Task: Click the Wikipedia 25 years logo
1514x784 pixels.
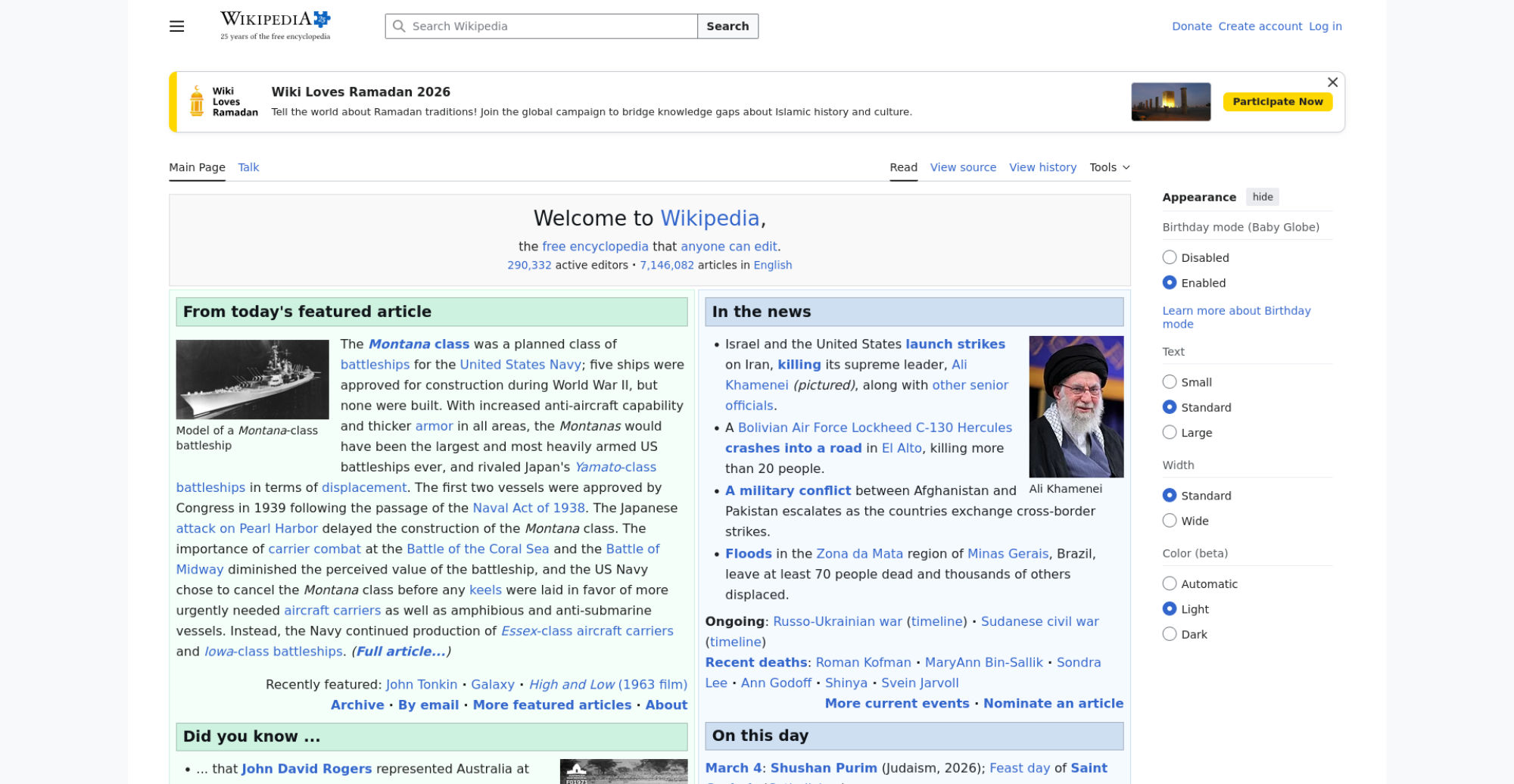Action: pos(275,26)
